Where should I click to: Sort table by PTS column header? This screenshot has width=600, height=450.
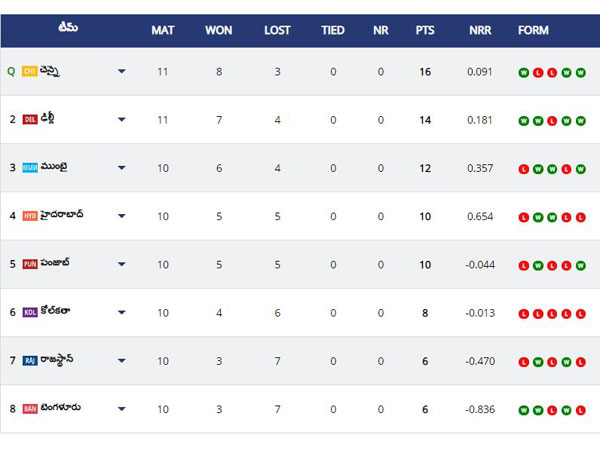425,30
